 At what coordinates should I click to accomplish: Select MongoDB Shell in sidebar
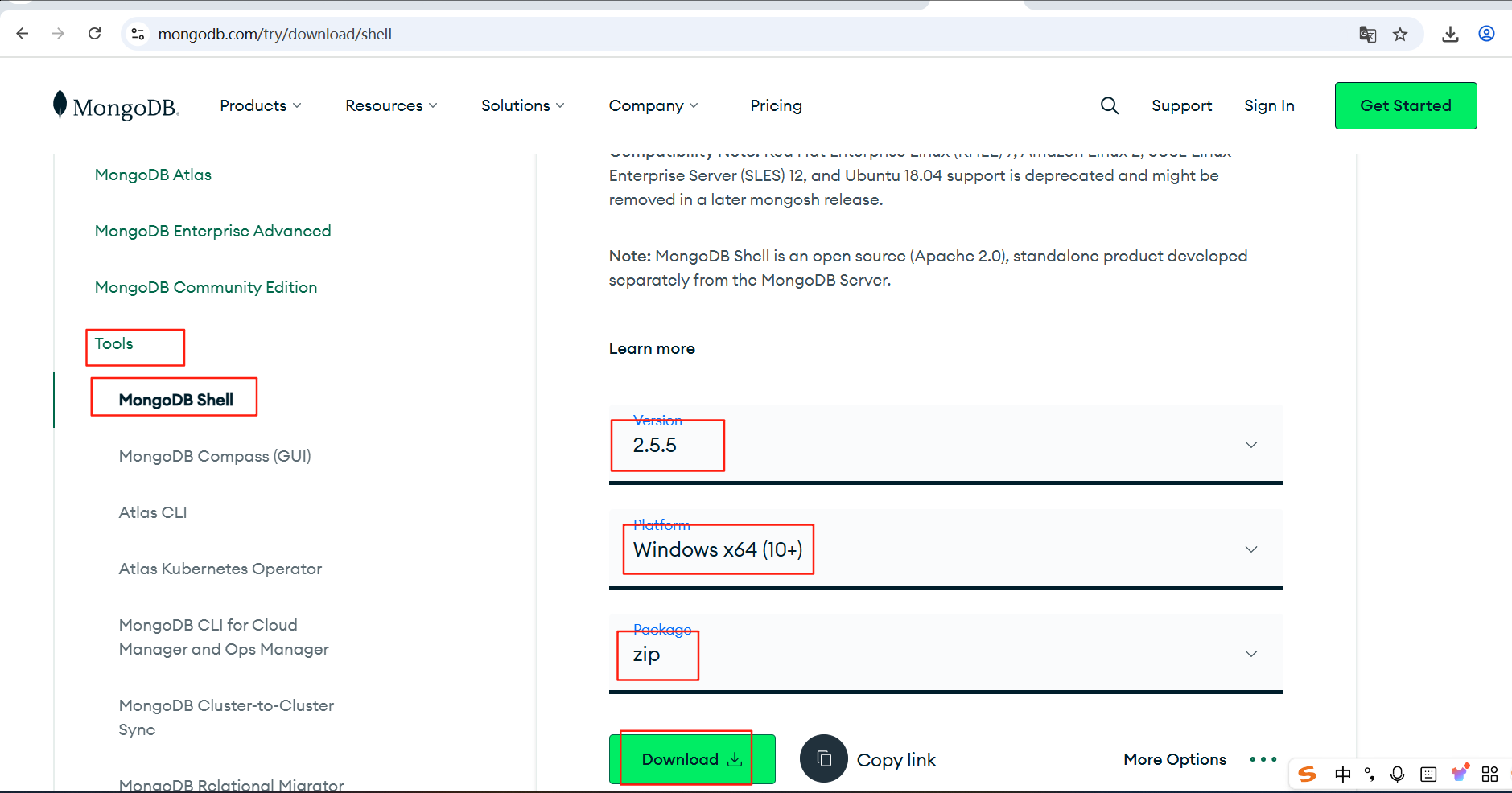(176, 400)
